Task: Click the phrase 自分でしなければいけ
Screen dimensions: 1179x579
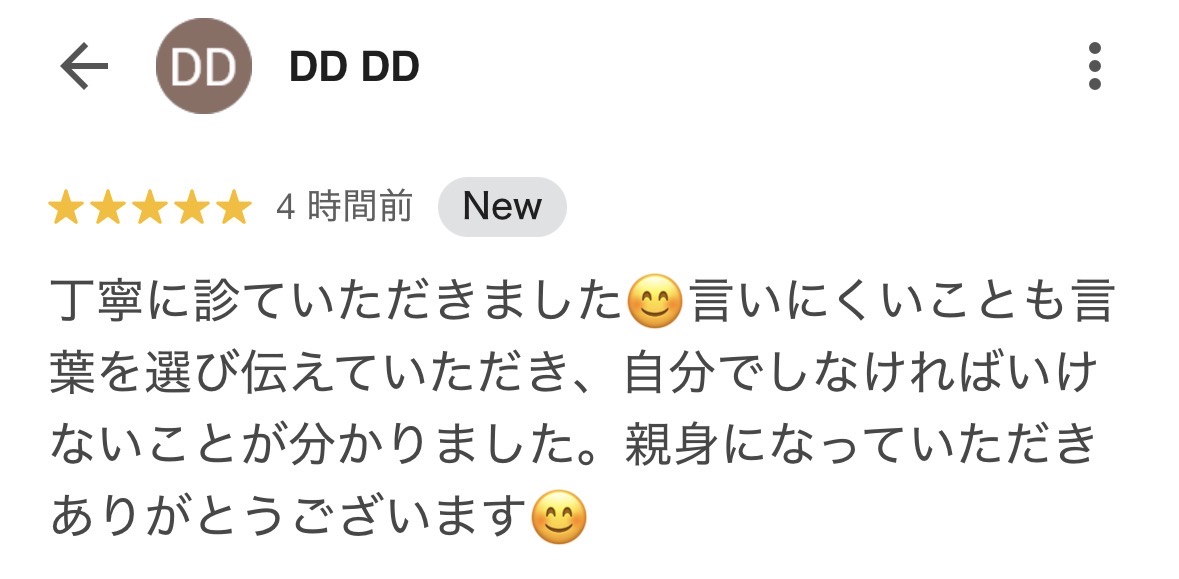Action: pos(859,373)
